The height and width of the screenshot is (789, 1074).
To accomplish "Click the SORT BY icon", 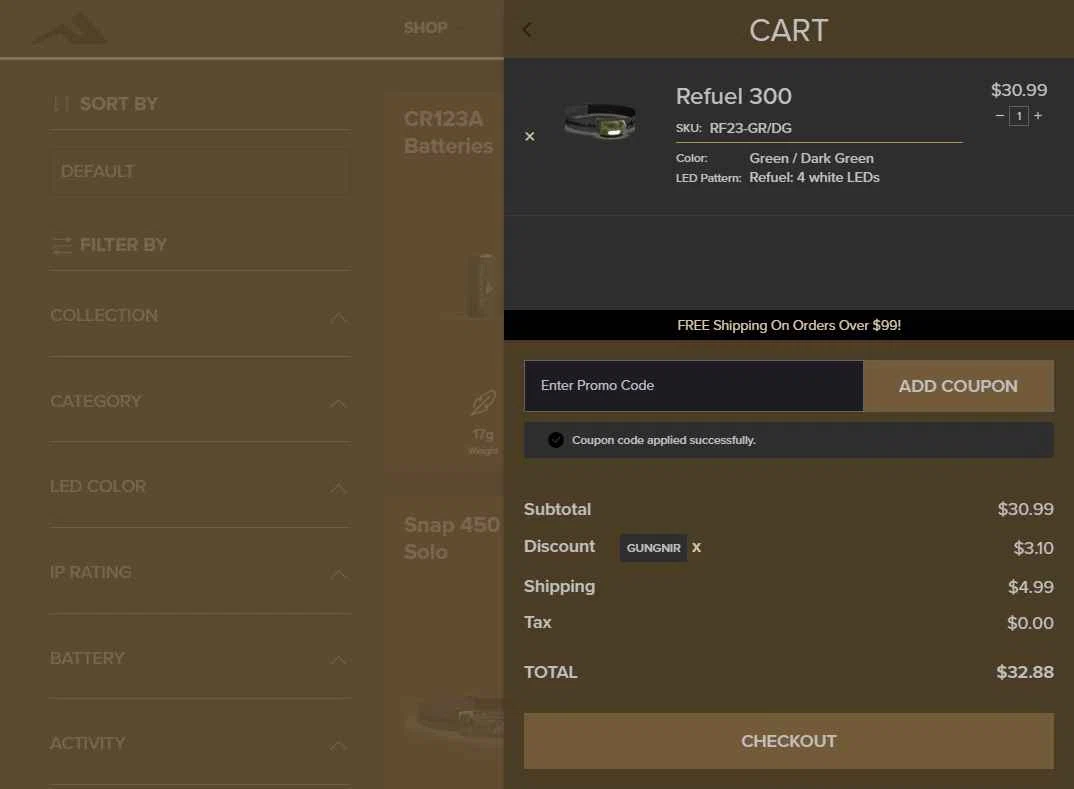I will coord(61,104).
